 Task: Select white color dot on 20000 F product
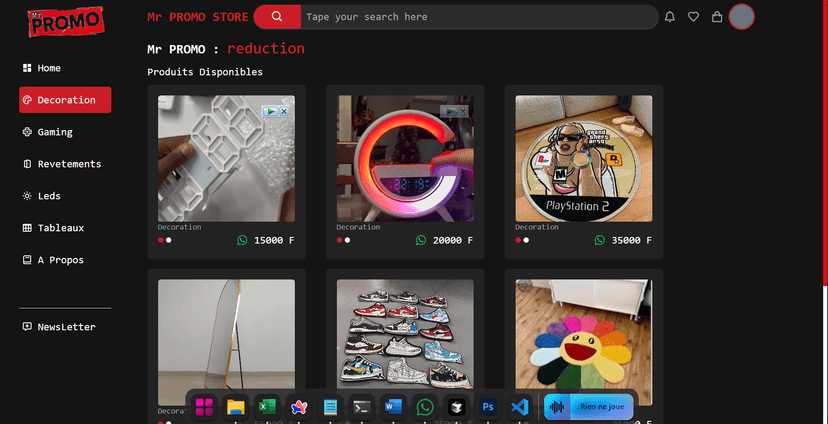pos(347,240)
